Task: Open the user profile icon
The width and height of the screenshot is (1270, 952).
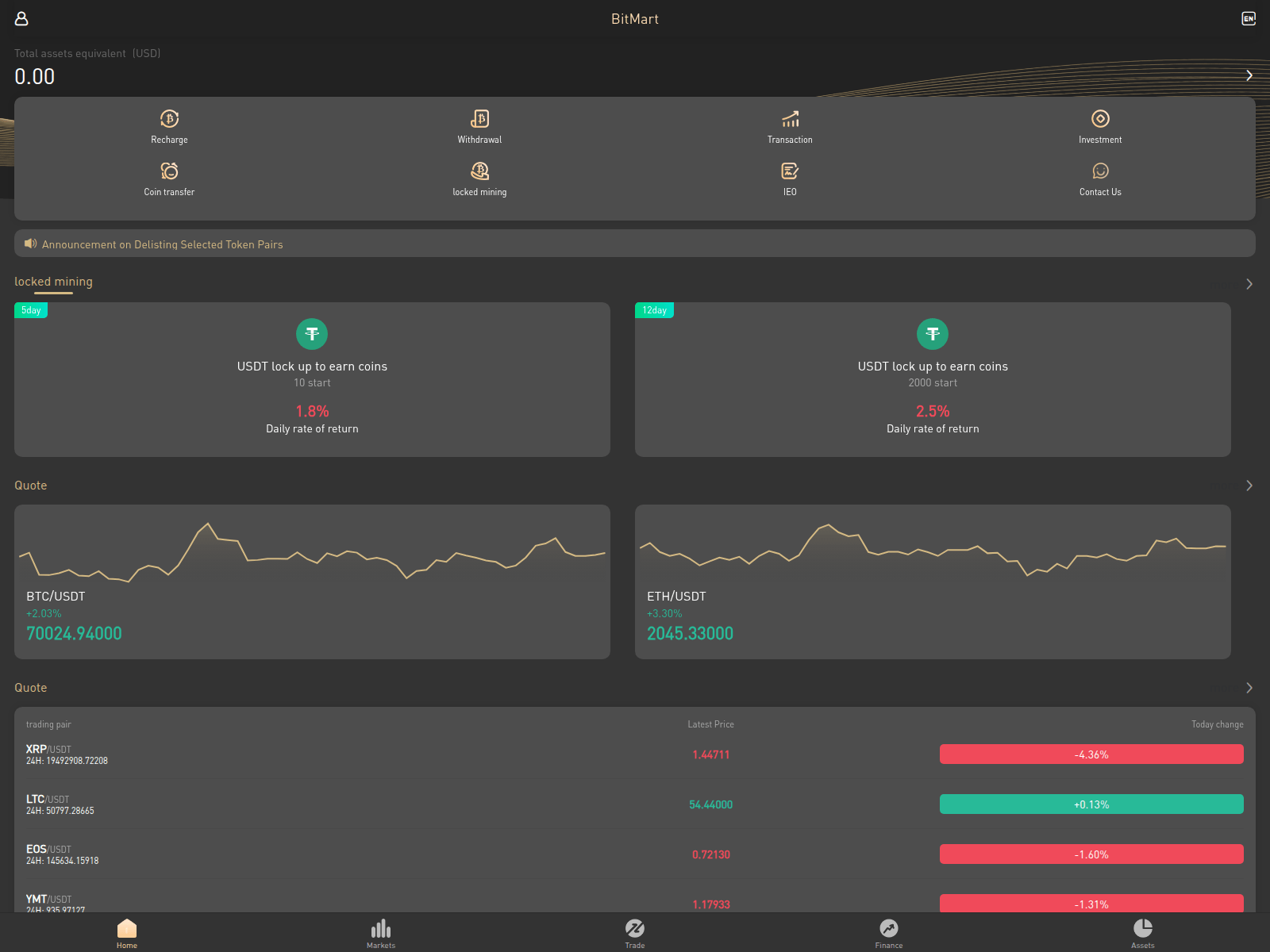Action: [x=21, y=18]
